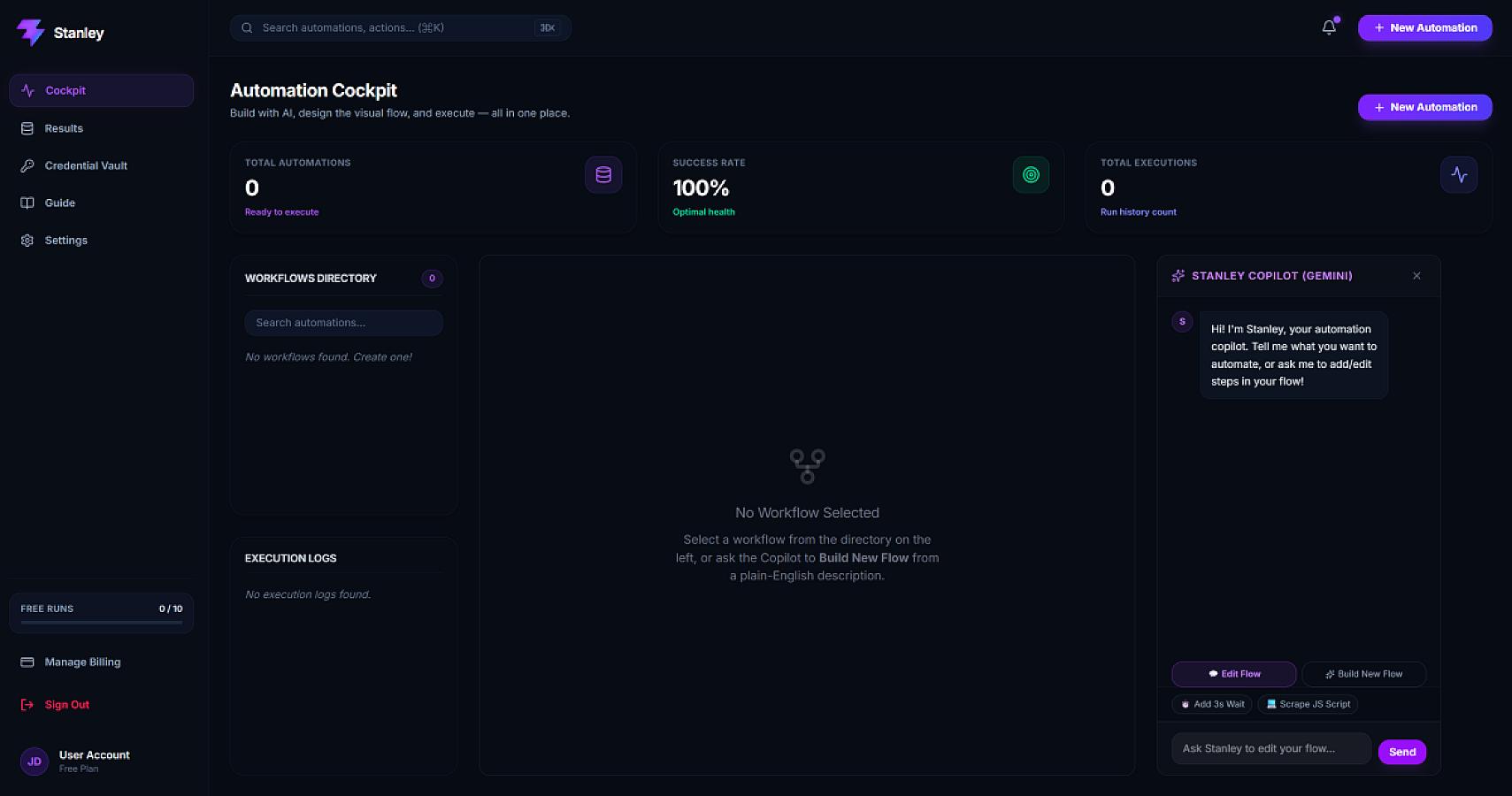Click the workflow node icon in canvas
Image resolution: width=1512 pixels, height=796 pixels.
(807, 466)
